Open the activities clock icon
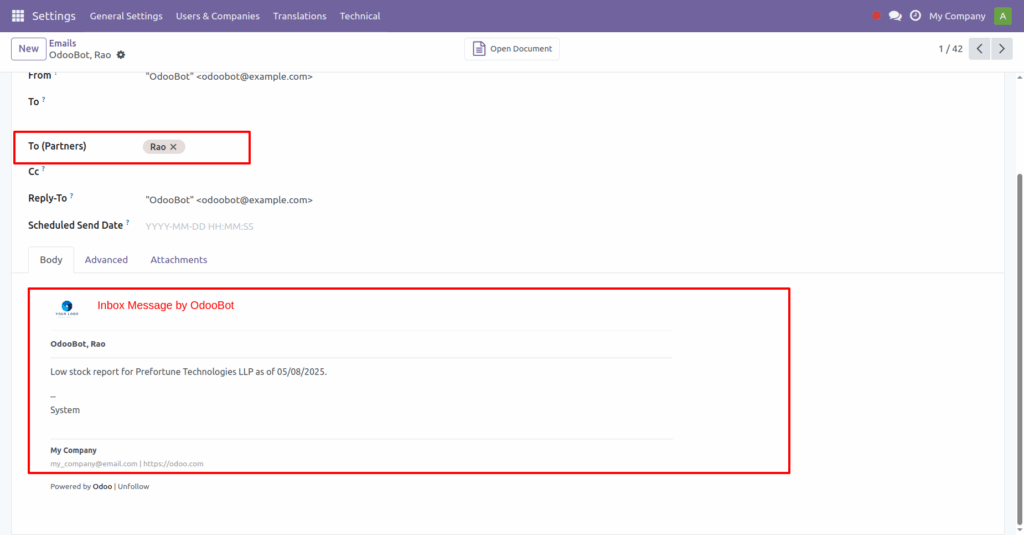 click(916, 16)
